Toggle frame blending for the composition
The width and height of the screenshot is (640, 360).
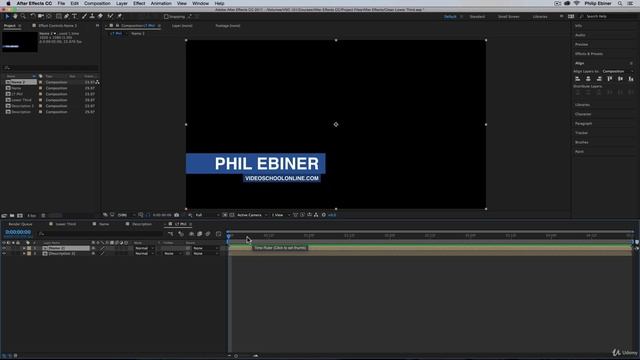click(200, 234)
